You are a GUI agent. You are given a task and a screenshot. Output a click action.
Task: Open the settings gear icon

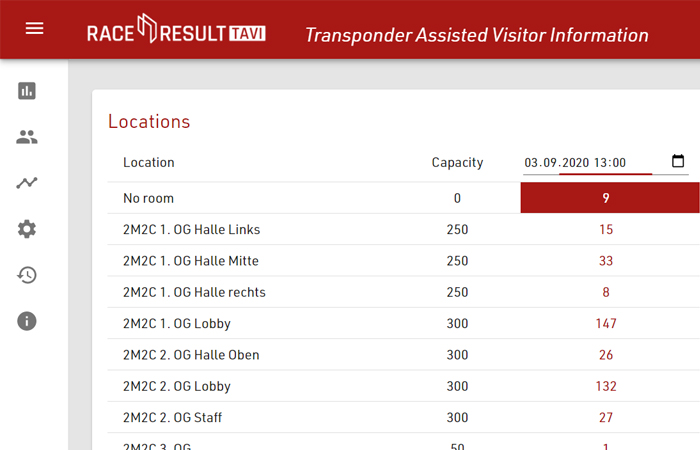(27, 229)
